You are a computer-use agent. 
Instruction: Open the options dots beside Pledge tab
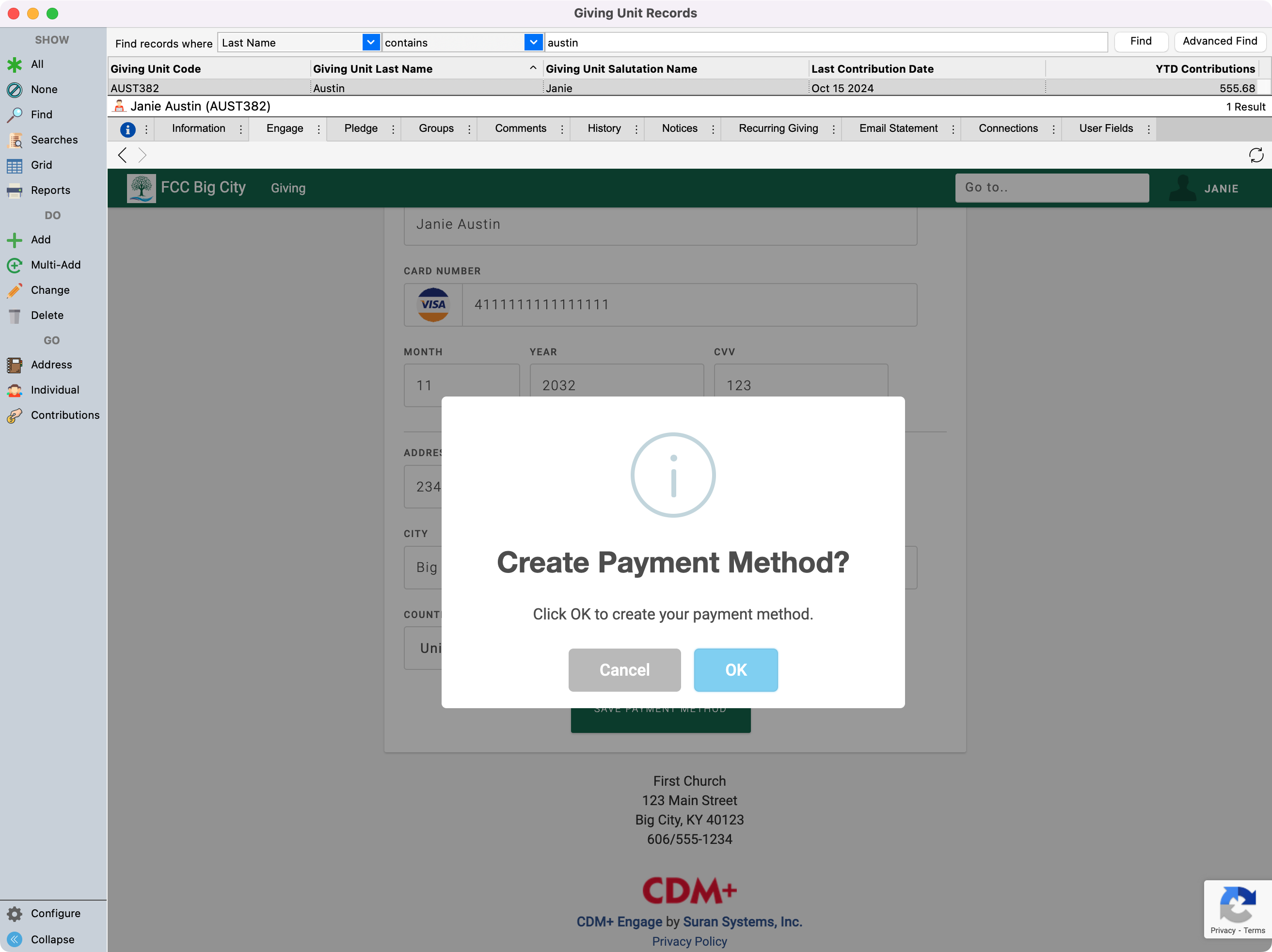click(x=393, y=129)
